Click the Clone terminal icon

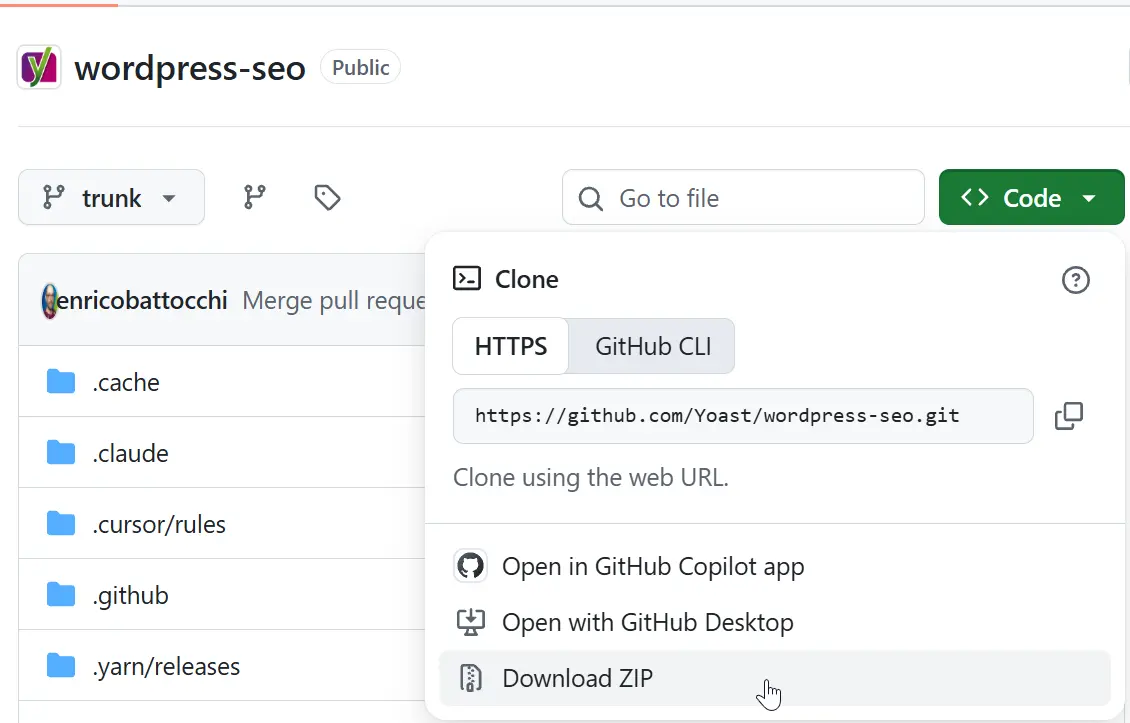click(x=467, y=278)
